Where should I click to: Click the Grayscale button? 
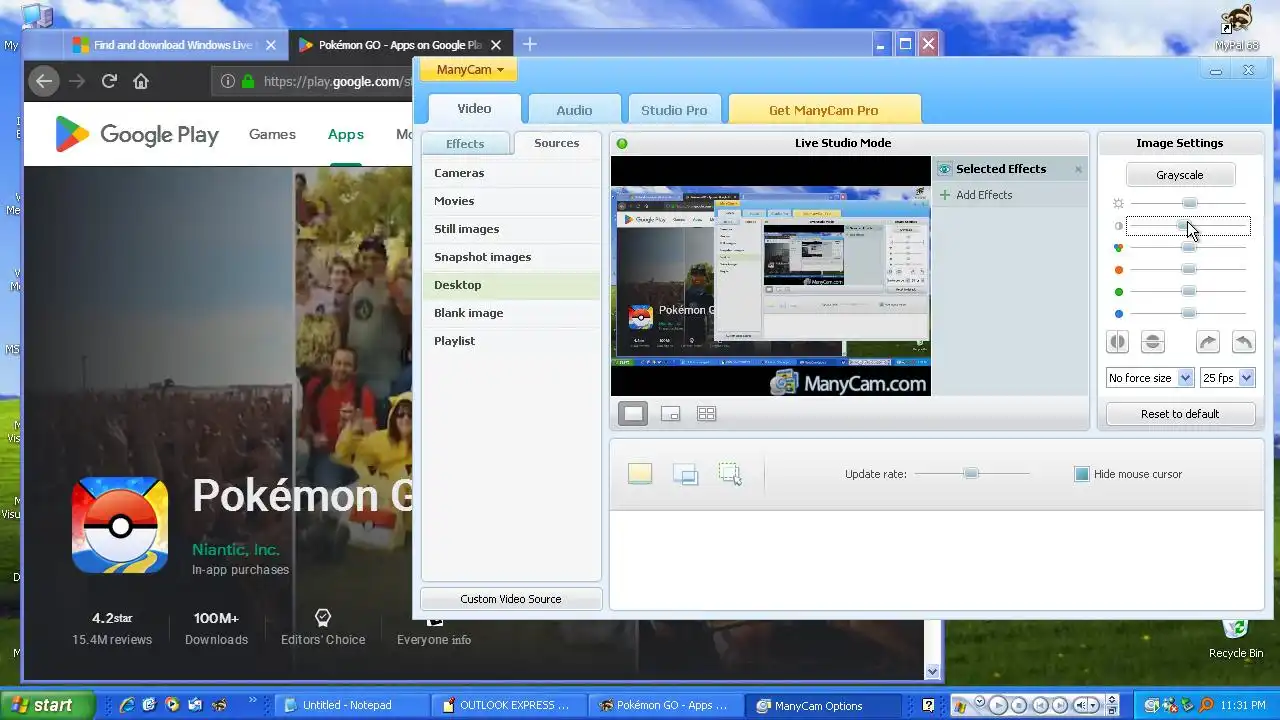click(x=1180, y=175)
